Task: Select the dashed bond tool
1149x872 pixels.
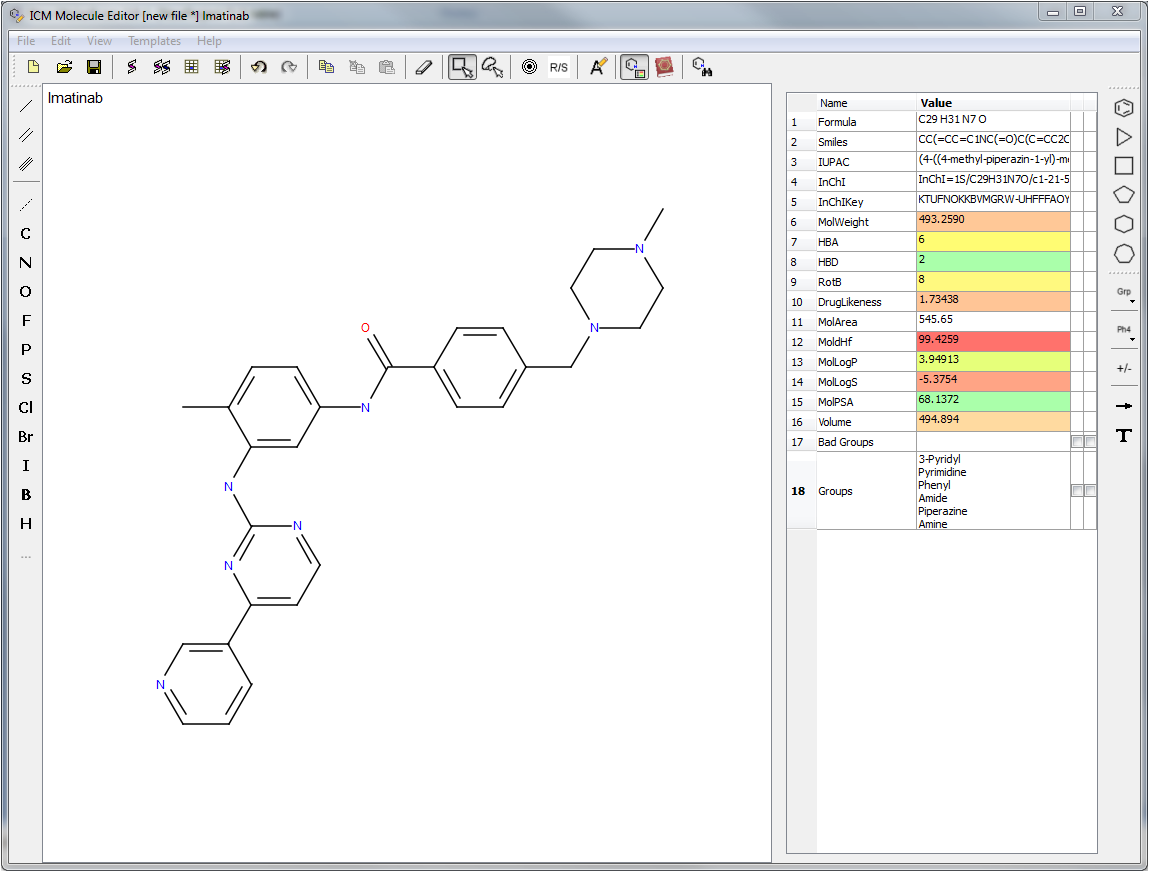Action: (x=26, y=204)
